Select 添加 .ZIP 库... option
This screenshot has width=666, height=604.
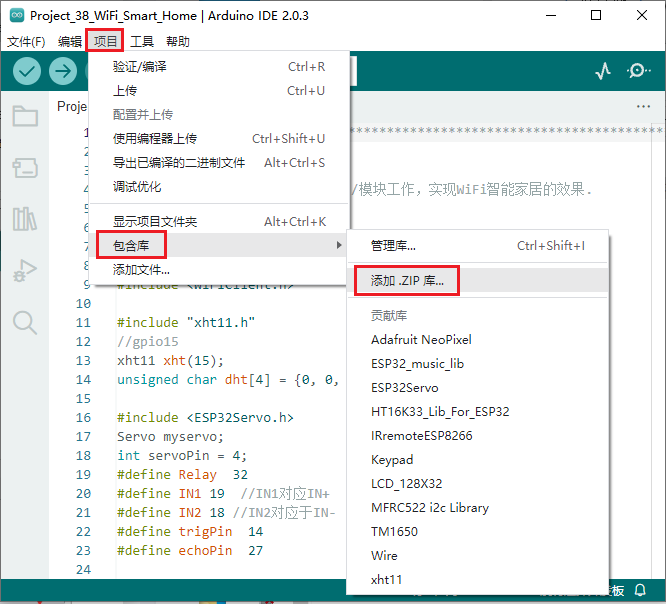(407, 281)
